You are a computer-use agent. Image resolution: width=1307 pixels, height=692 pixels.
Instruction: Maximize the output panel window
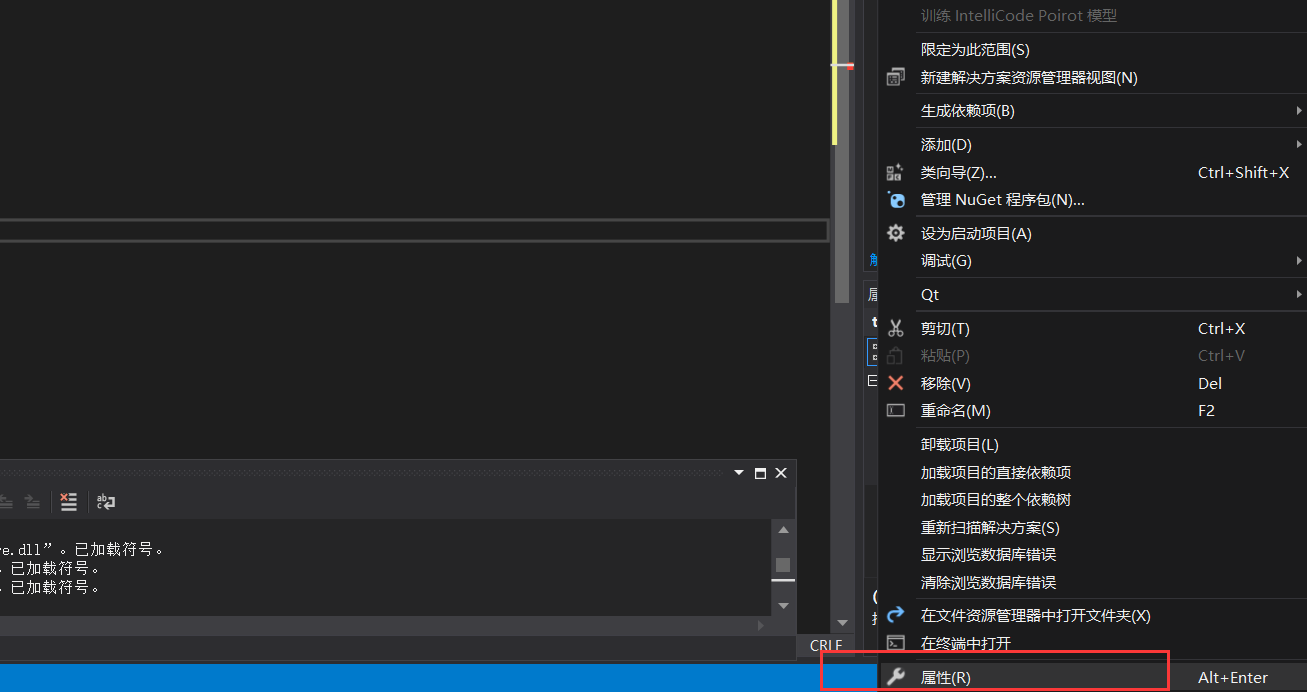click(x=760, y=473)
